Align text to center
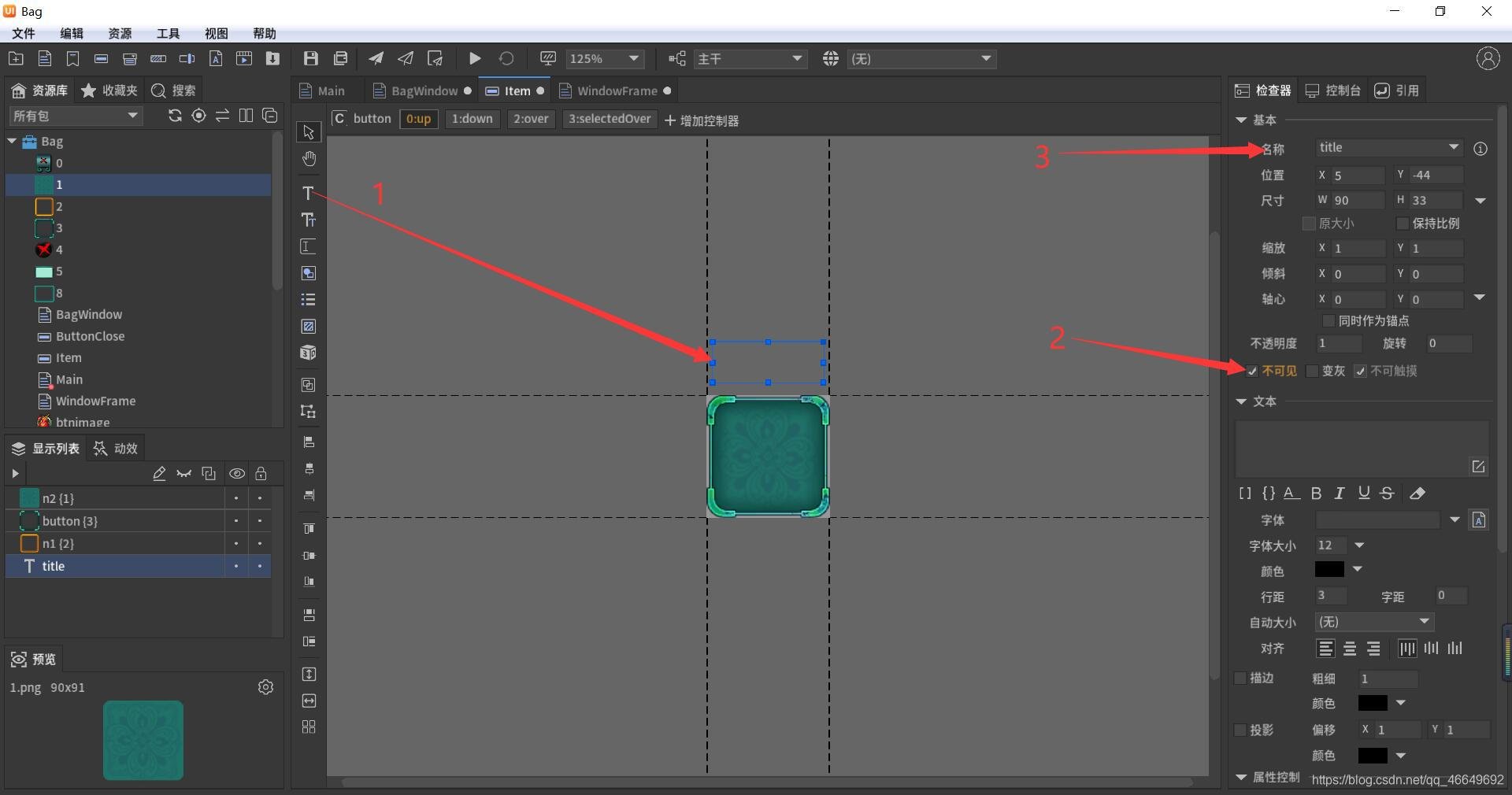 1350,649
